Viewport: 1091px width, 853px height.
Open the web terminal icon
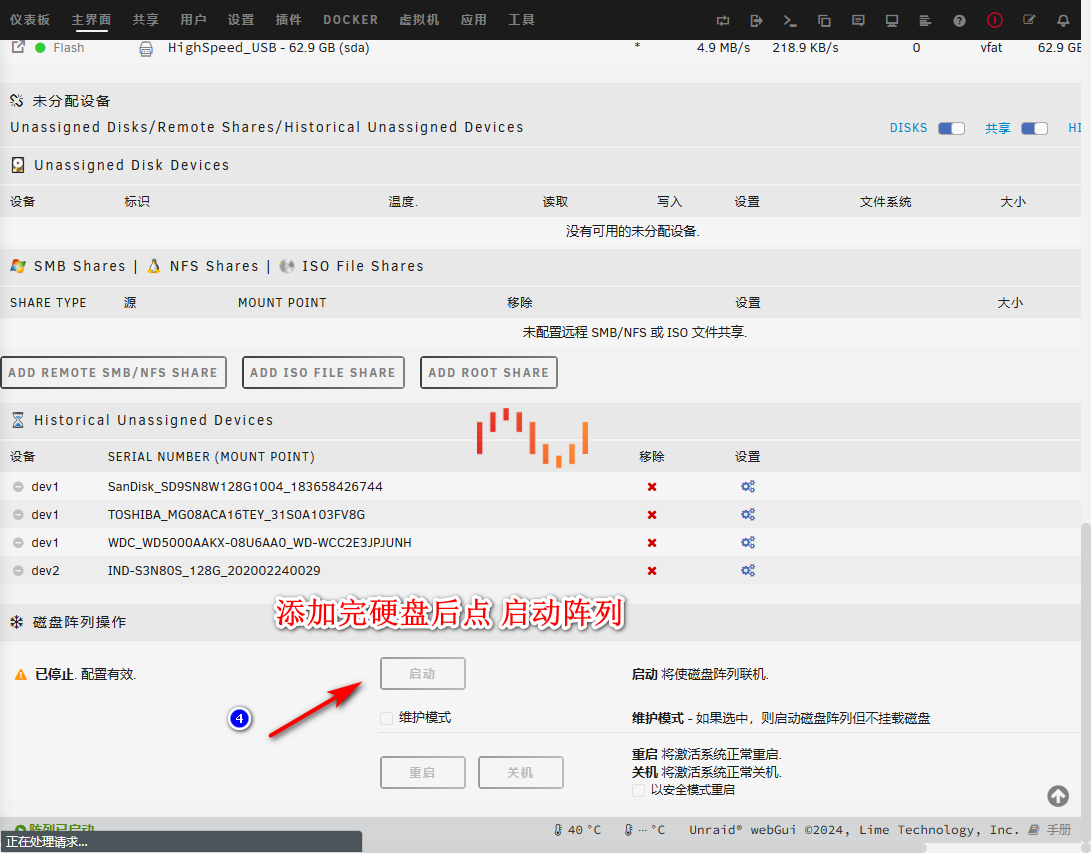[790, 20]
